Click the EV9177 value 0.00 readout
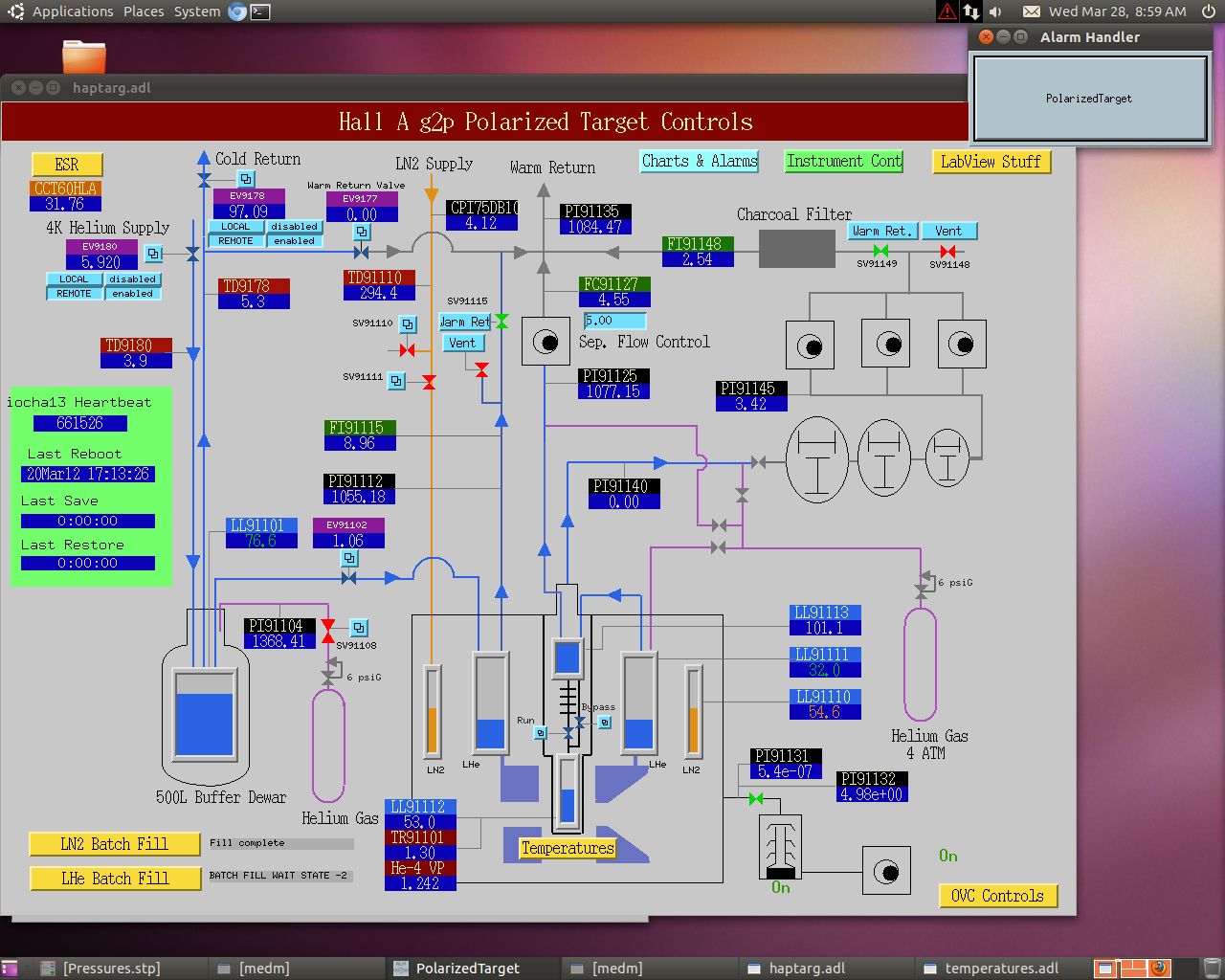The image size is (1225, 980). pyautogui.click(x=362, y=214)
